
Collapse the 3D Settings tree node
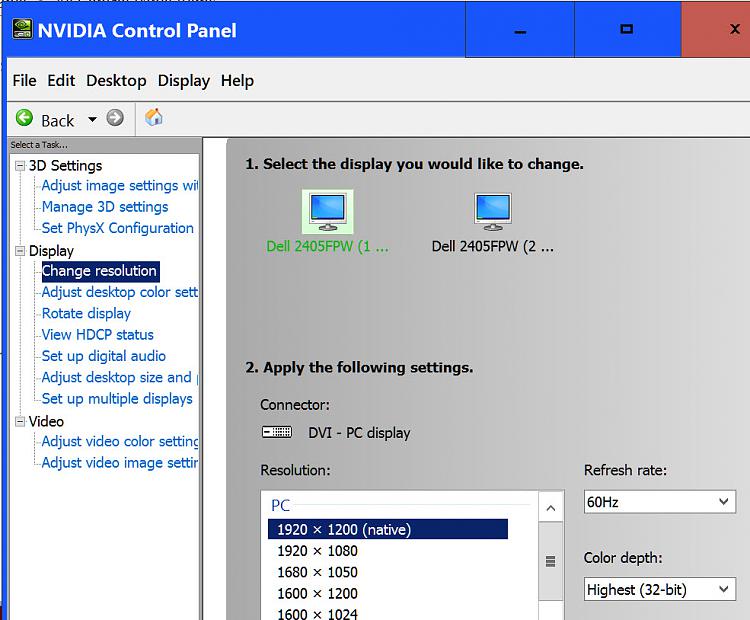pyautogui.click(x=20, y=166)
